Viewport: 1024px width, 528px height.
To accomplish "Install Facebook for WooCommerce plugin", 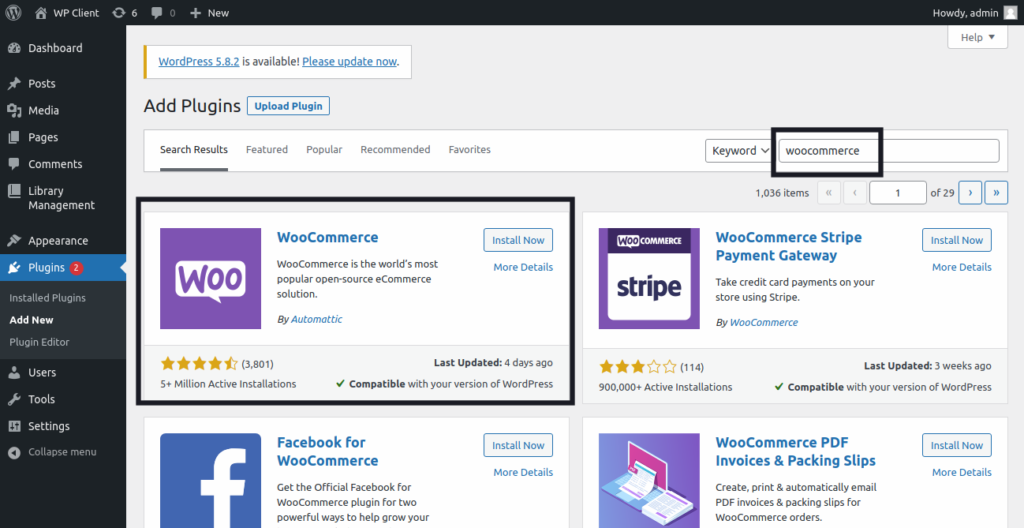I will 518,445.
